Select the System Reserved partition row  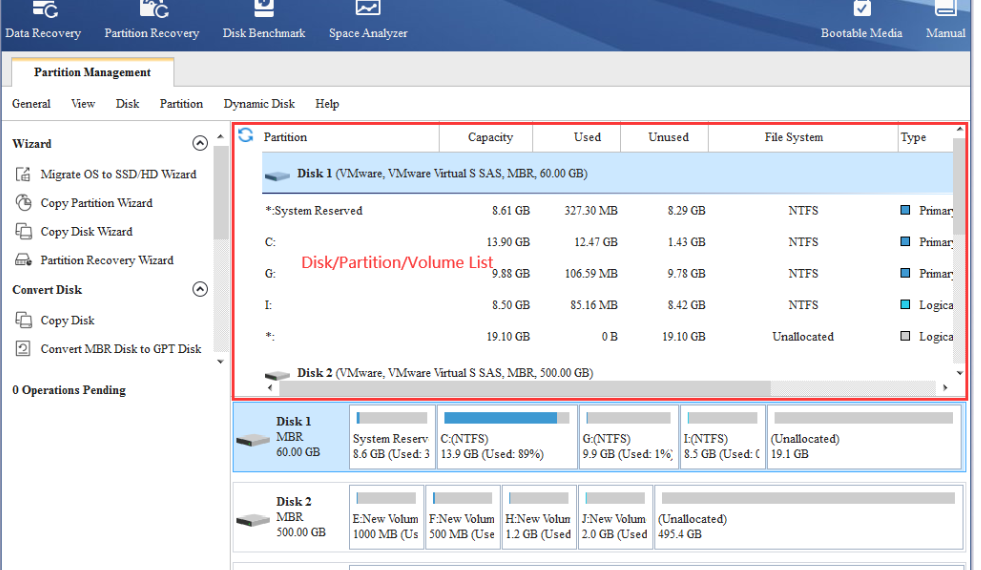pos(607,211)
